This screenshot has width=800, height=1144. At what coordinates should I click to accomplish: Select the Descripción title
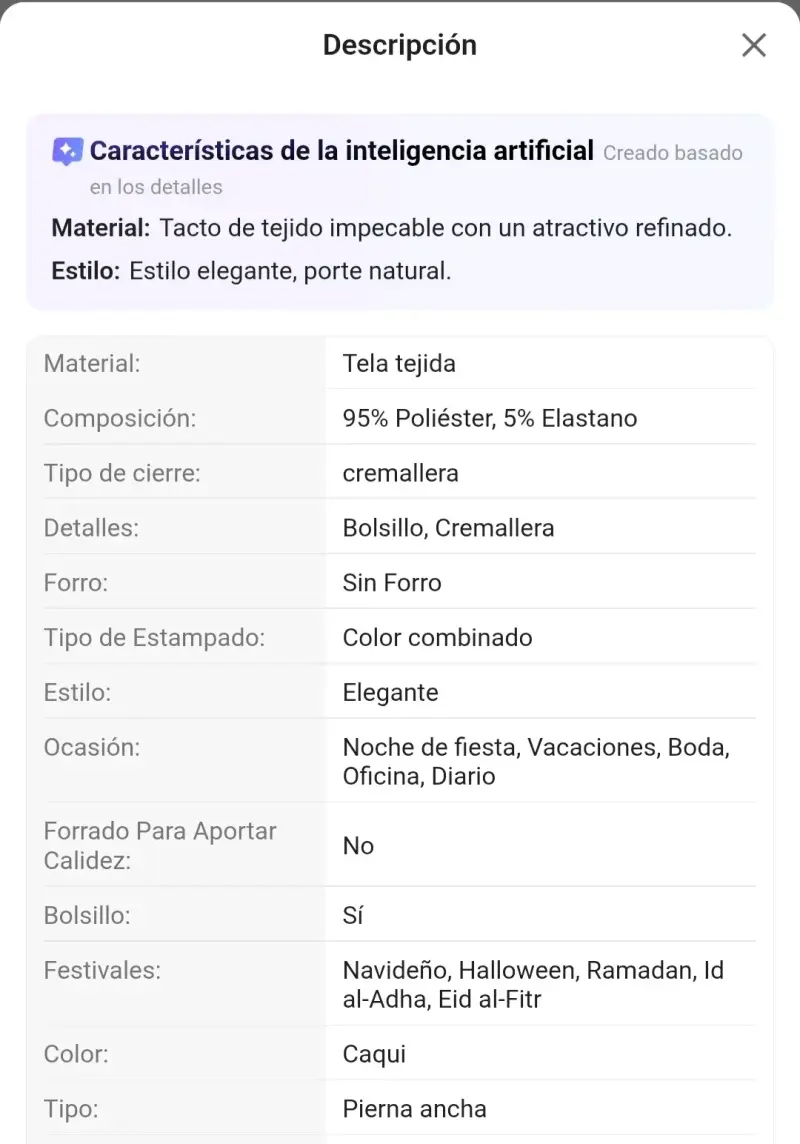click(400, 45)
